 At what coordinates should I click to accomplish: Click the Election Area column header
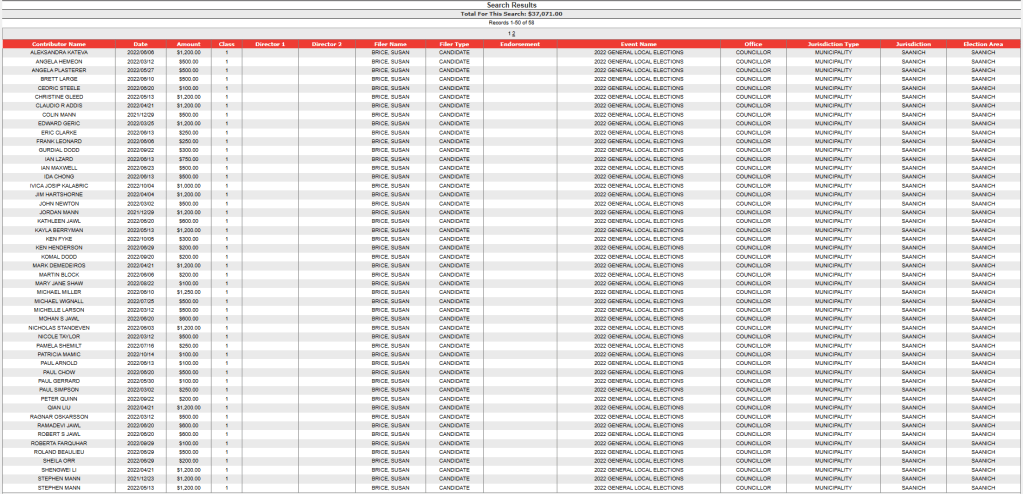[x=983, y=44]
